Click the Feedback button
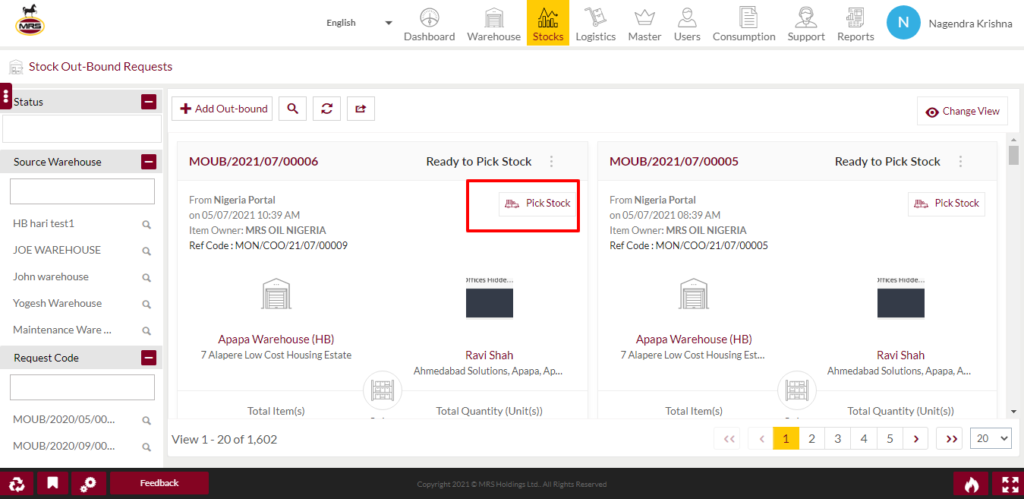The height and width of the screenshot is (499, 1024). [159, 483]
